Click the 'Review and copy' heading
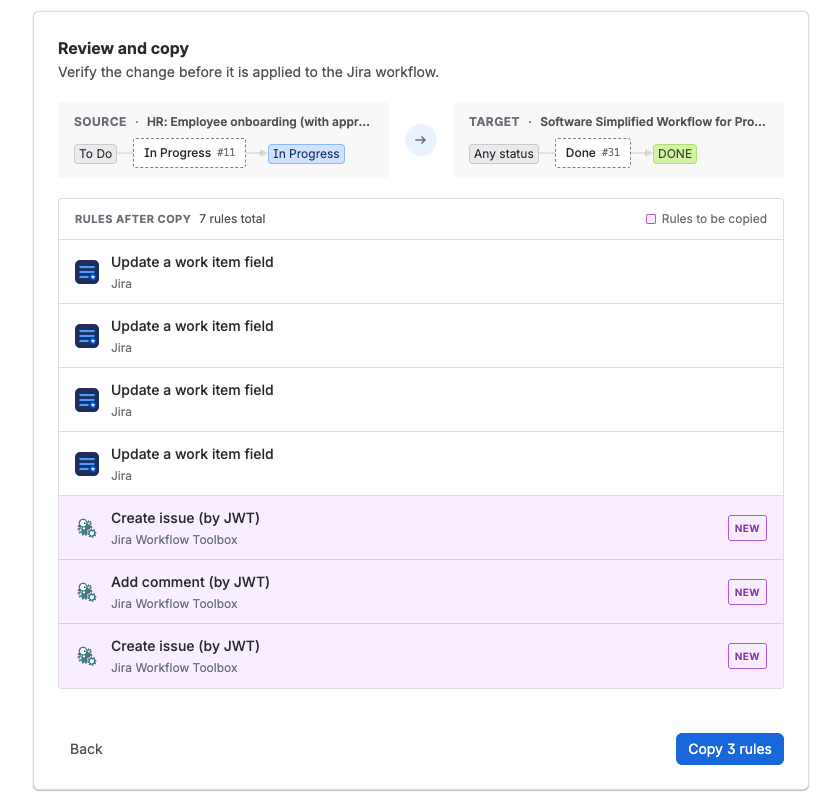The image size is (832, 804). 124,48
